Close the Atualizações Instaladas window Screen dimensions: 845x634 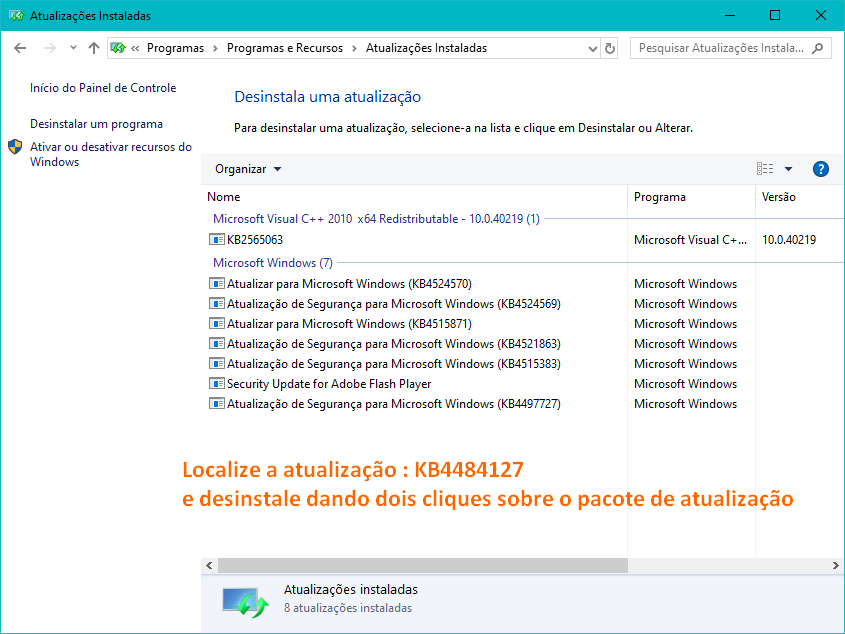tap(821, 16)
